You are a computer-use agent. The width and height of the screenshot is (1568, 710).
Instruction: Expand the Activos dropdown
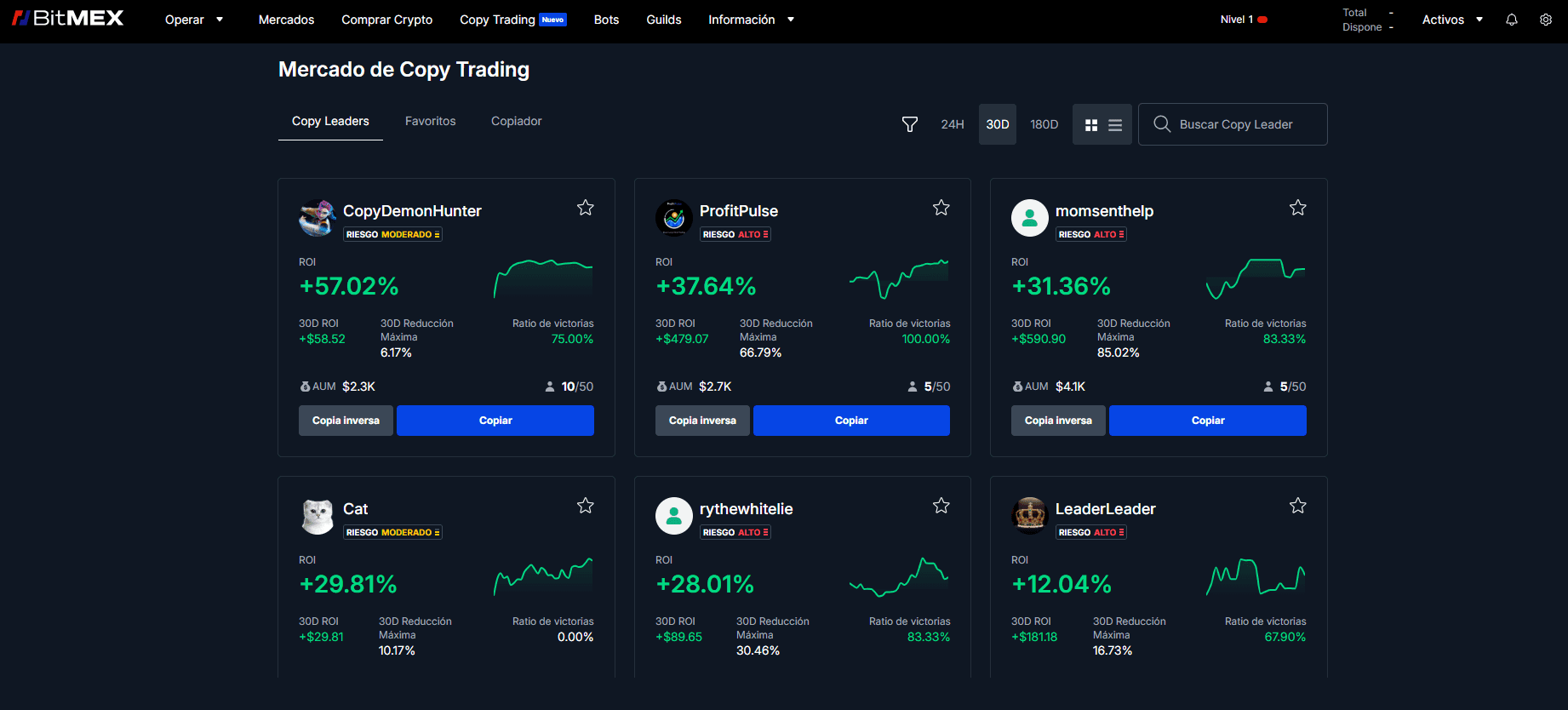coord(1452,20)
